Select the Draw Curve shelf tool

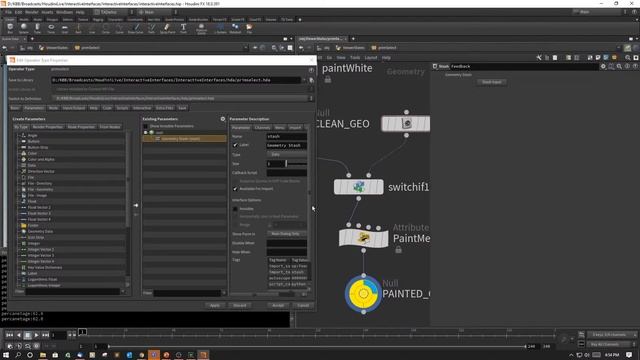136,28
